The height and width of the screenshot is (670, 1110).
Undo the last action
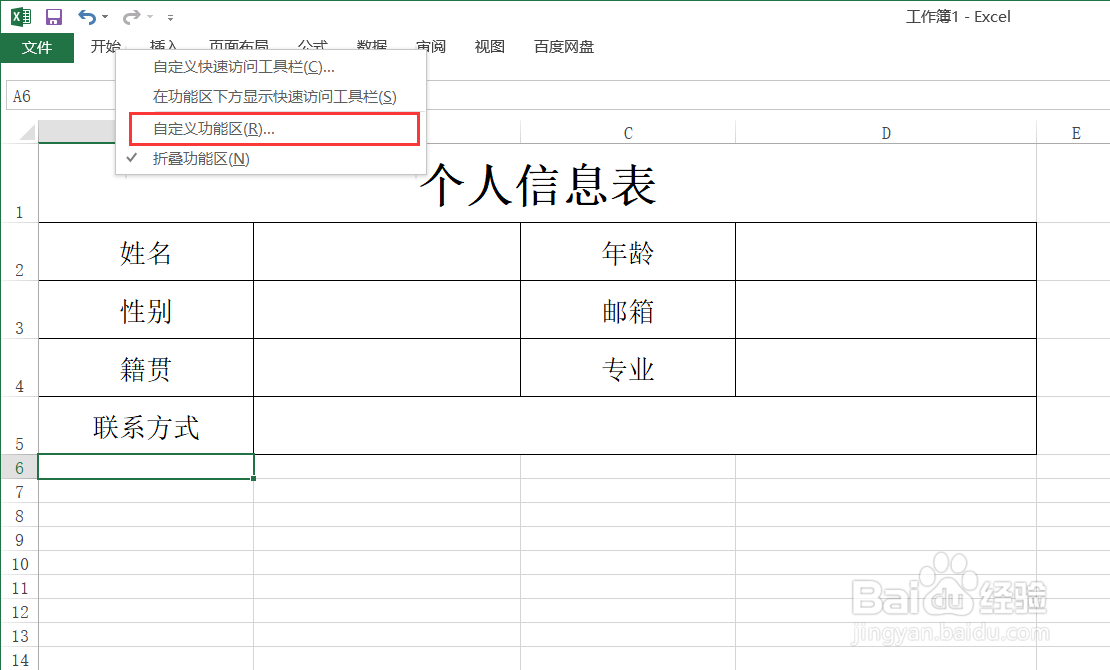pyautogui.click(x=86, y=16)
